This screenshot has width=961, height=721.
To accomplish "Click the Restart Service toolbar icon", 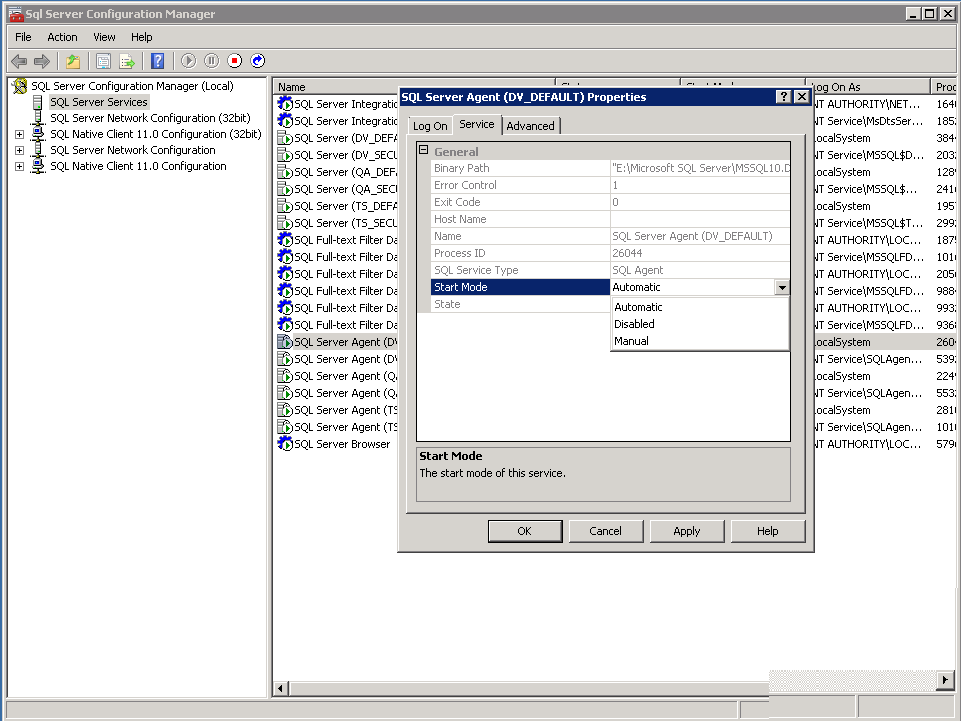I will click(x=258, y=61).
